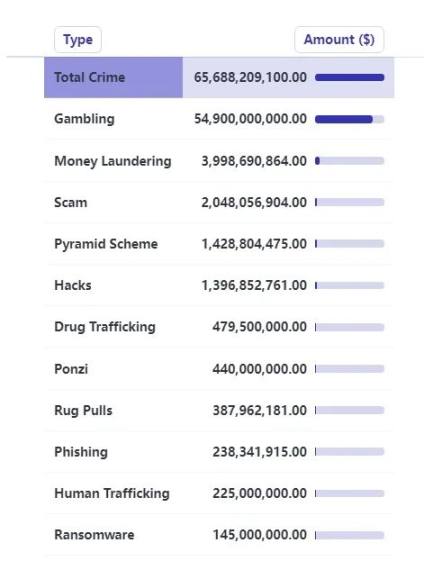This screenshot has width=424, height=579.
Task: Click the Rug Pulls row label
Action: pyautogui.click(x=83, y=410)
